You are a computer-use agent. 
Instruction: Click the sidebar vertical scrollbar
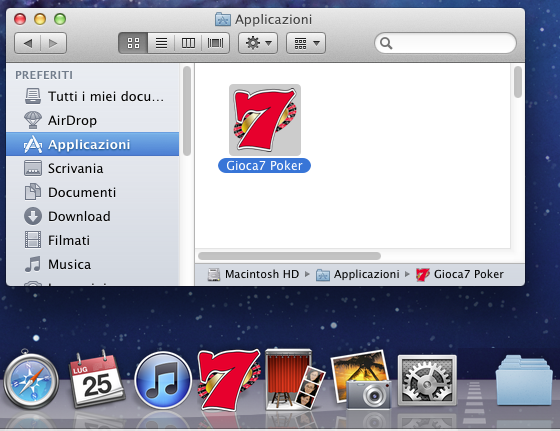(x=187, y=111)
